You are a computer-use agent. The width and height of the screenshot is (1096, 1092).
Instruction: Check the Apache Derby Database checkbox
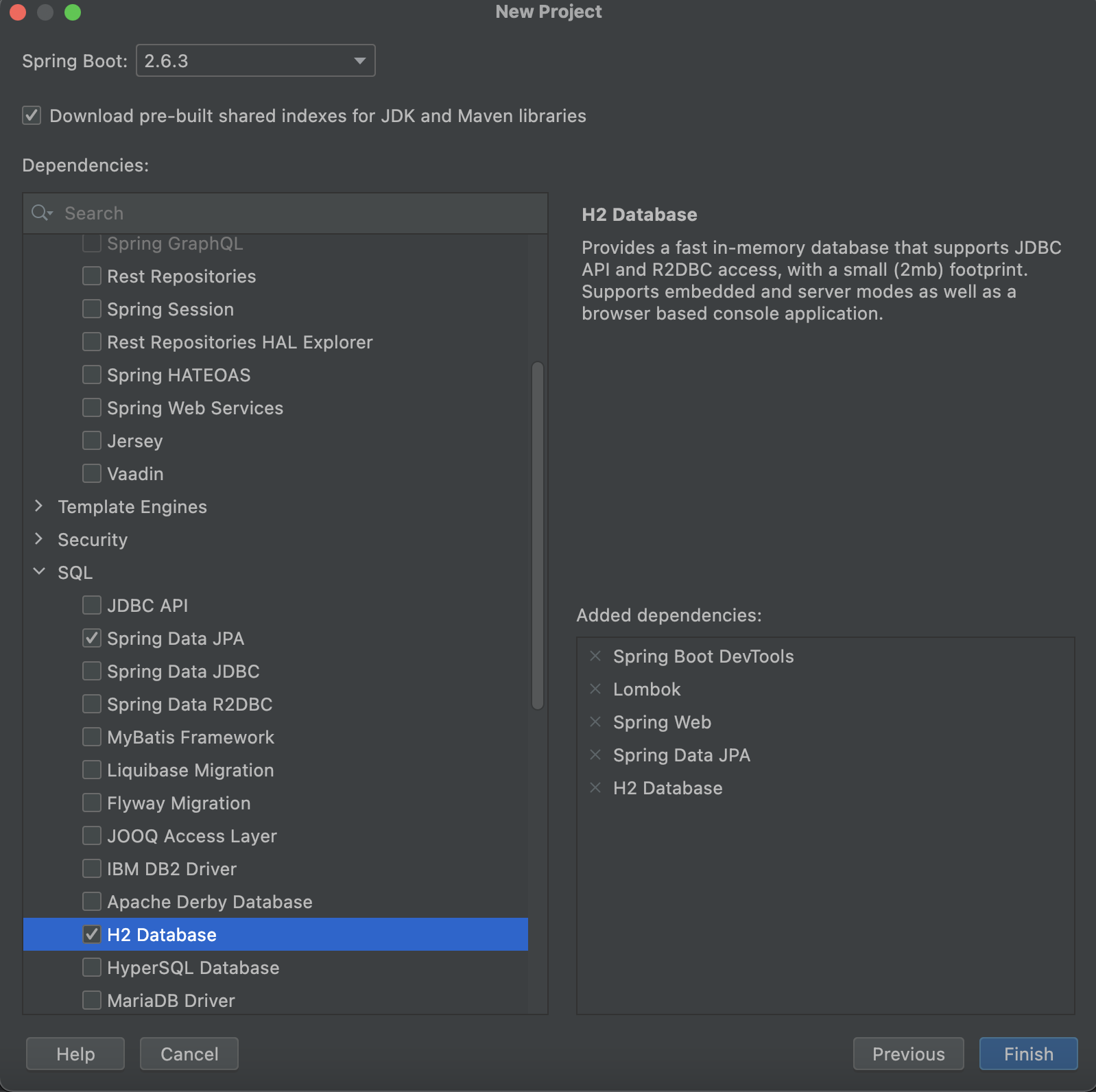coord(92,901)
